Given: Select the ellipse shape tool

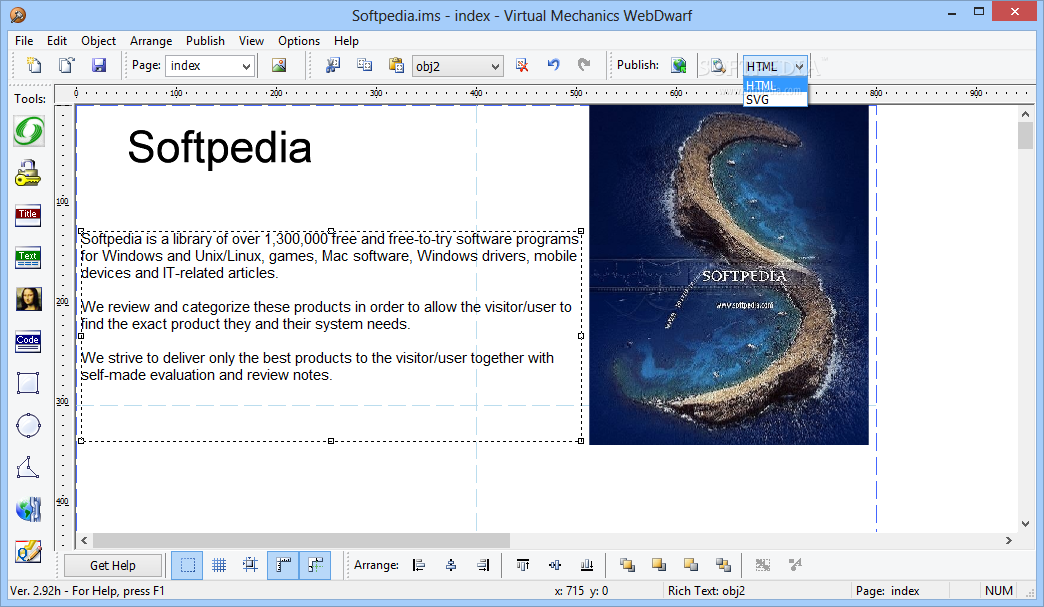Looking at the screenshot, I should (28, 425).
